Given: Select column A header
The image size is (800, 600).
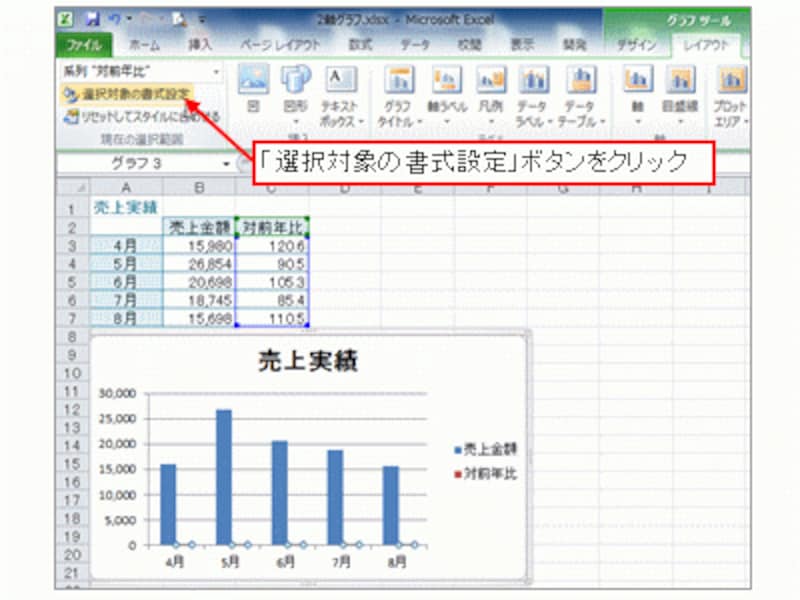Looking at the screenshot, I should [x=126, y=188].
